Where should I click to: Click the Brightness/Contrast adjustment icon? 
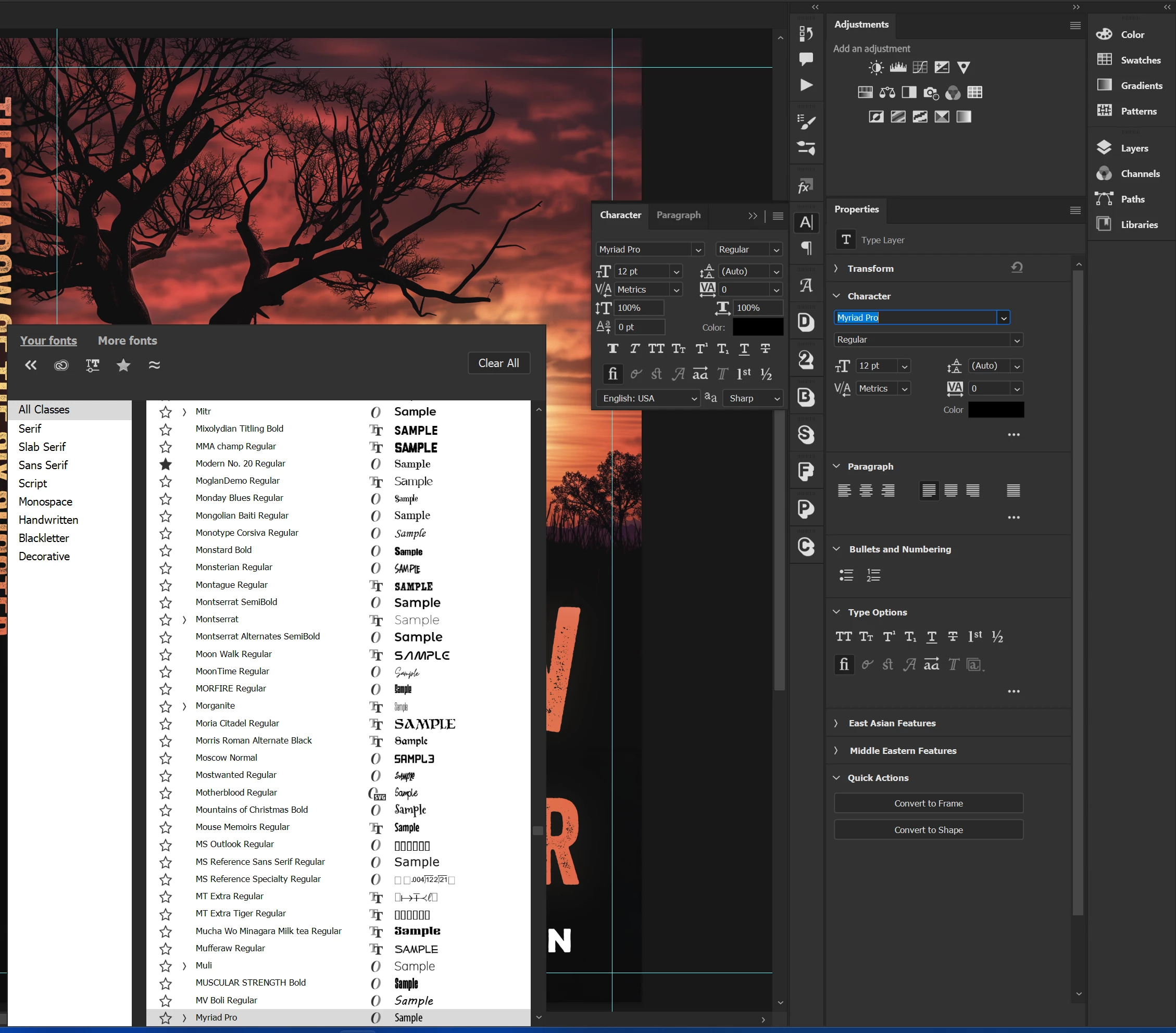point(875,68)
